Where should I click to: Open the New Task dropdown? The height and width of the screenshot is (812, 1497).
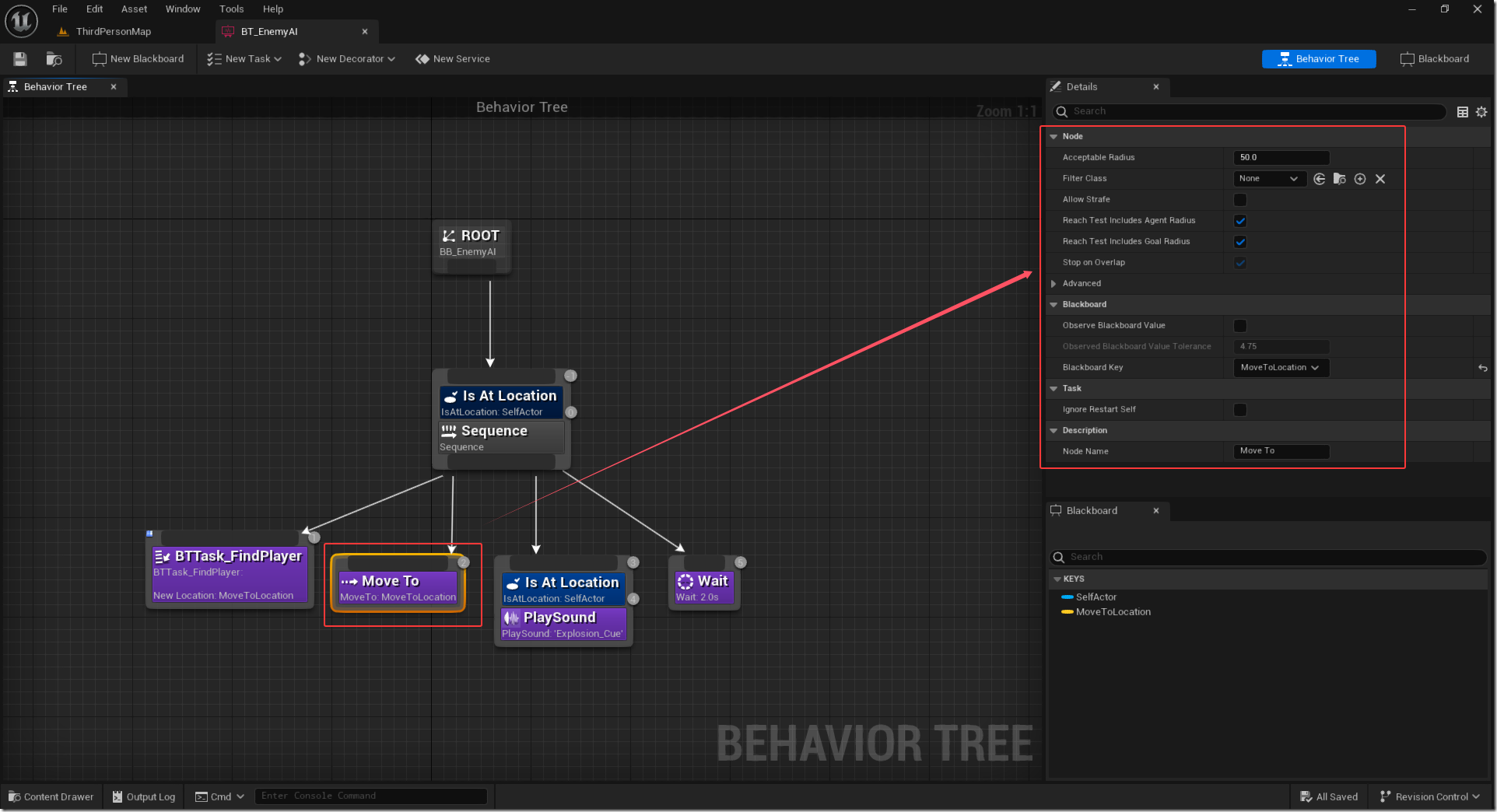244,59
